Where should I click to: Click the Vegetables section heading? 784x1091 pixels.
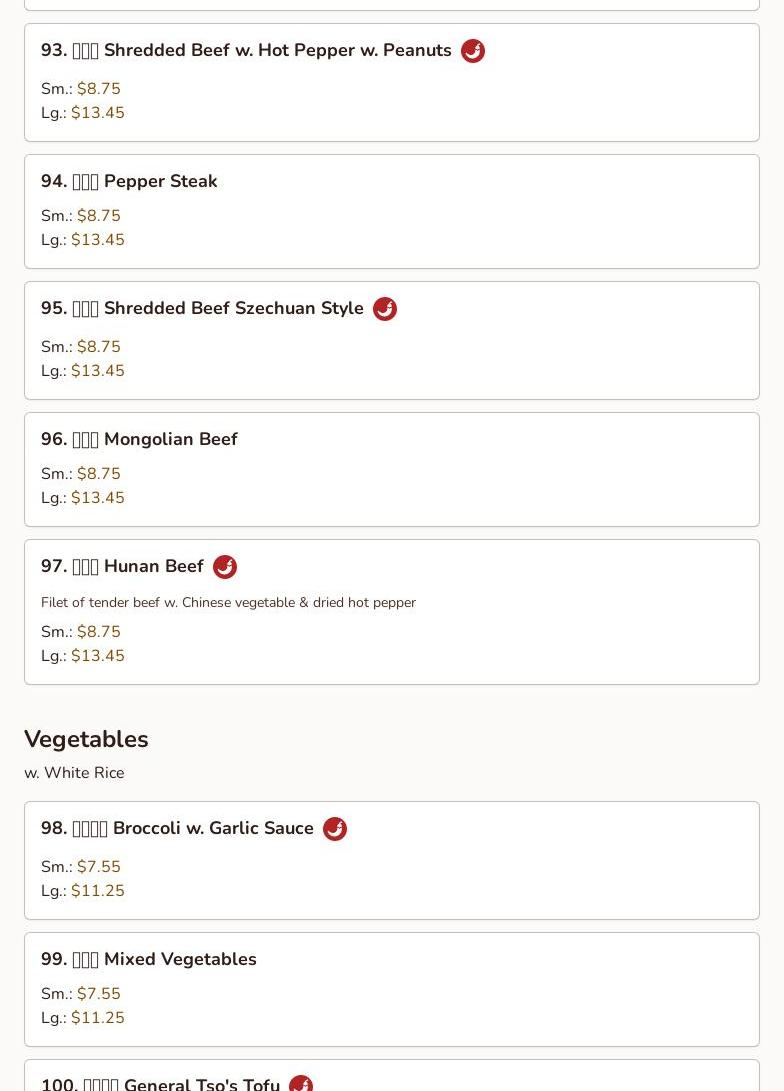click(x=86, y=739)
